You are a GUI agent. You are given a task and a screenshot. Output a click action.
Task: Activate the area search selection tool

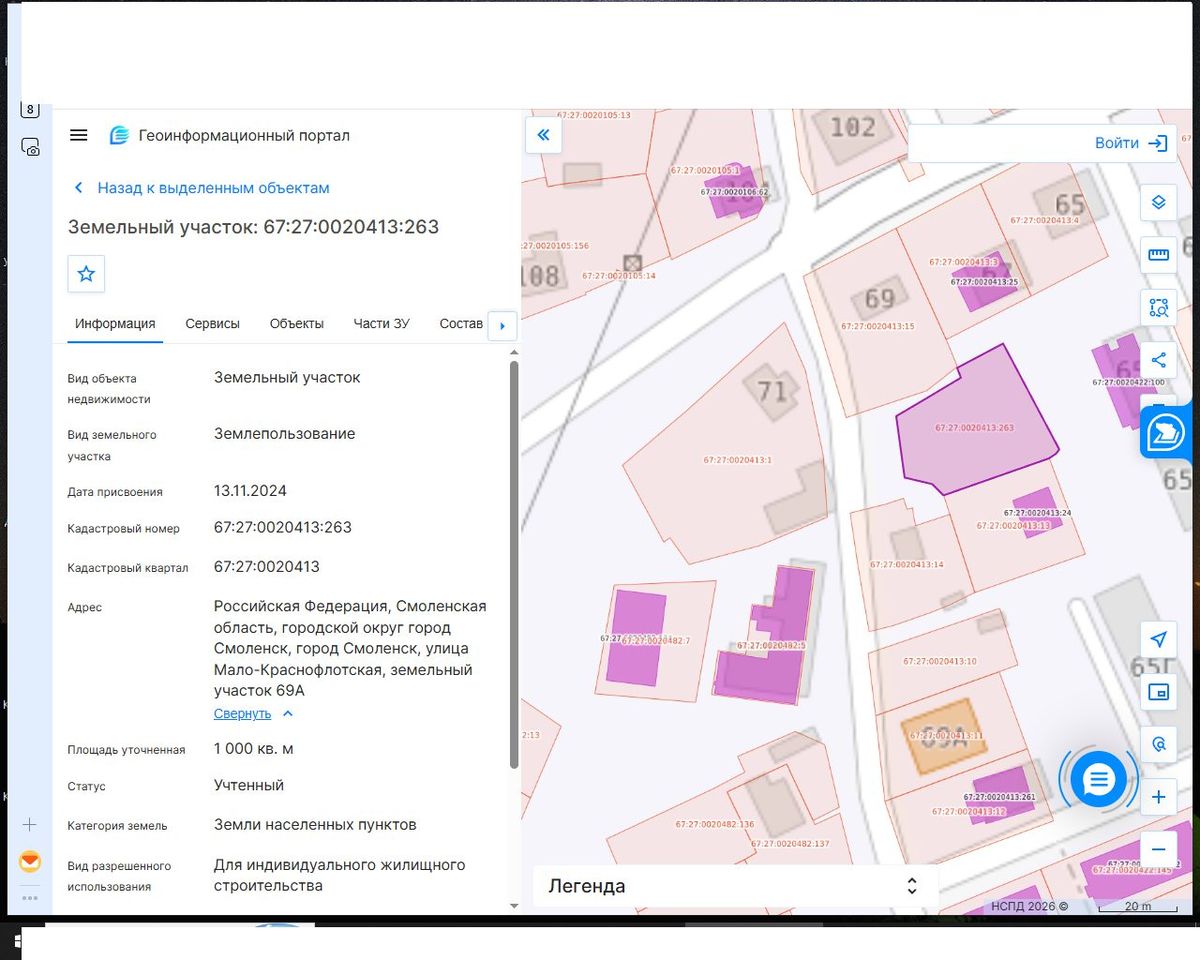[1159, 308]
